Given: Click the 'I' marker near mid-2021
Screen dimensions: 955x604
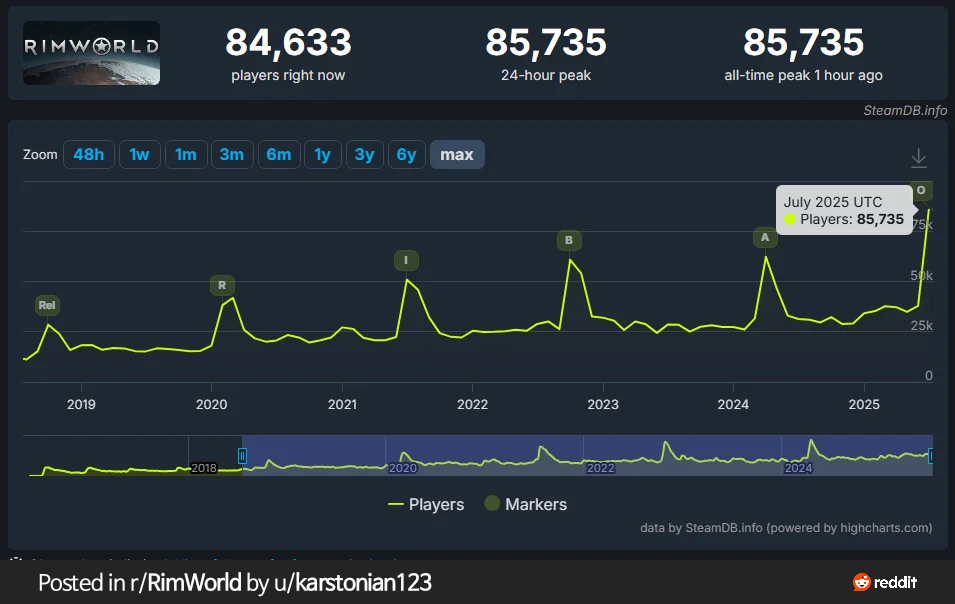Looking at the screenshot, I should coord(406,261).
